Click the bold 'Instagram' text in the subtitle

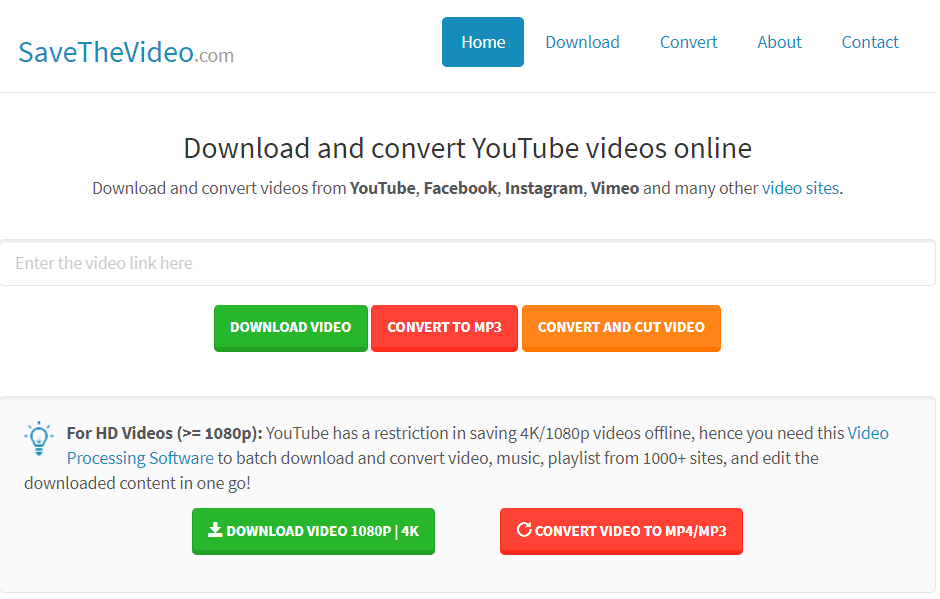544,188
